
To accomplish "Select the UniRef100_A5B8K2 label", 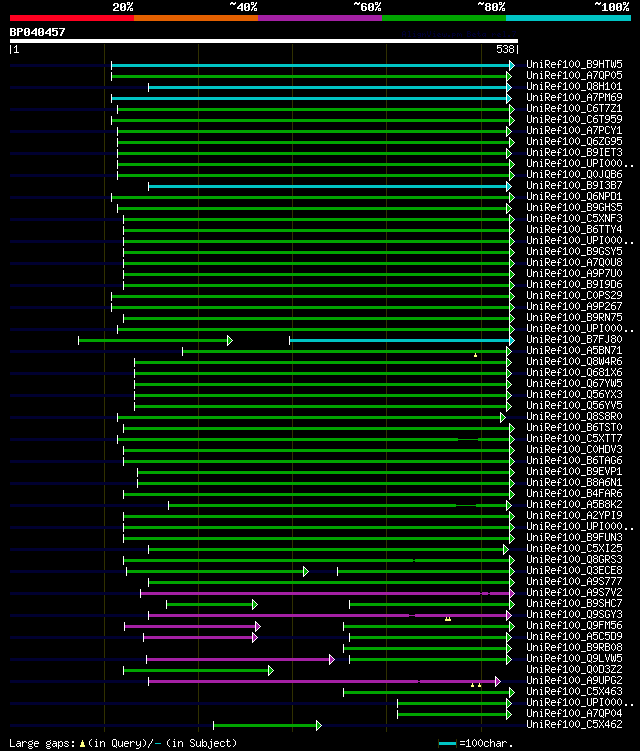I will [x=574, y=505].
